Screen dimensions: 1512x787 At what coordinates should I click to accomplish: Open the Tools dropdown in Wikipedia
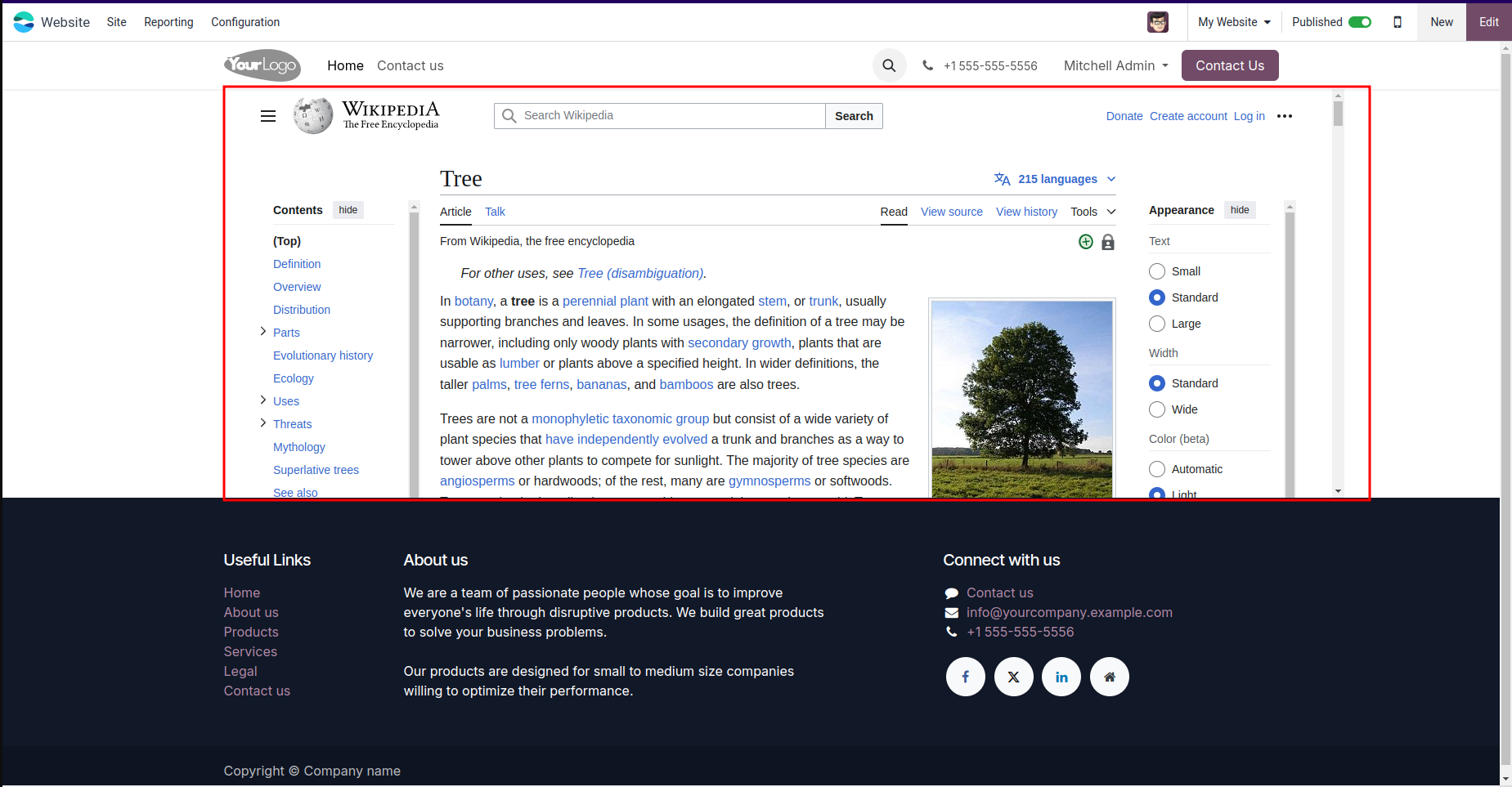pyautogui.click(x=1093, y=212)
